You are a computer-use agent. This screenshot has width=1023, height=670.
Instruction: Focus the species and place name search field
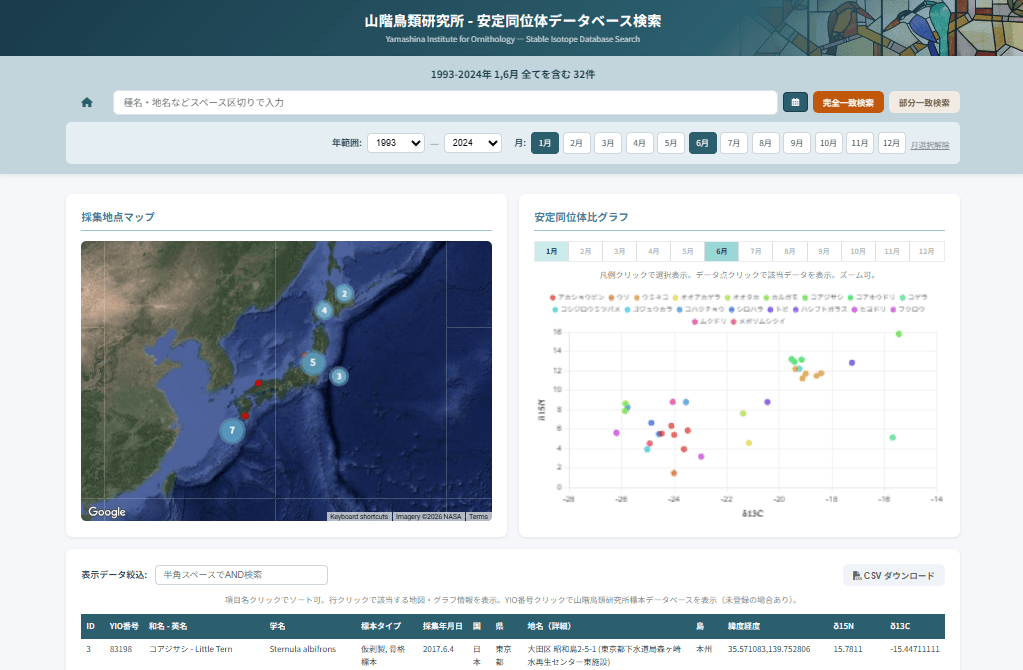445,102
